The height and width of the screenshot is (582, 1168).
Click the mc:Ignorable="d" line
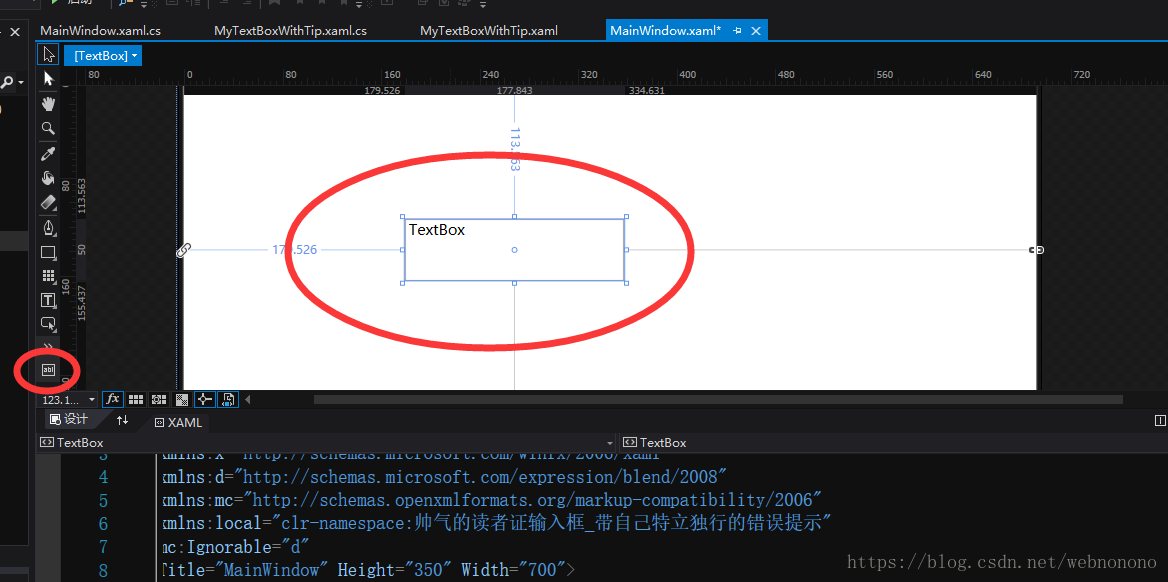click(x=235, y=546)
